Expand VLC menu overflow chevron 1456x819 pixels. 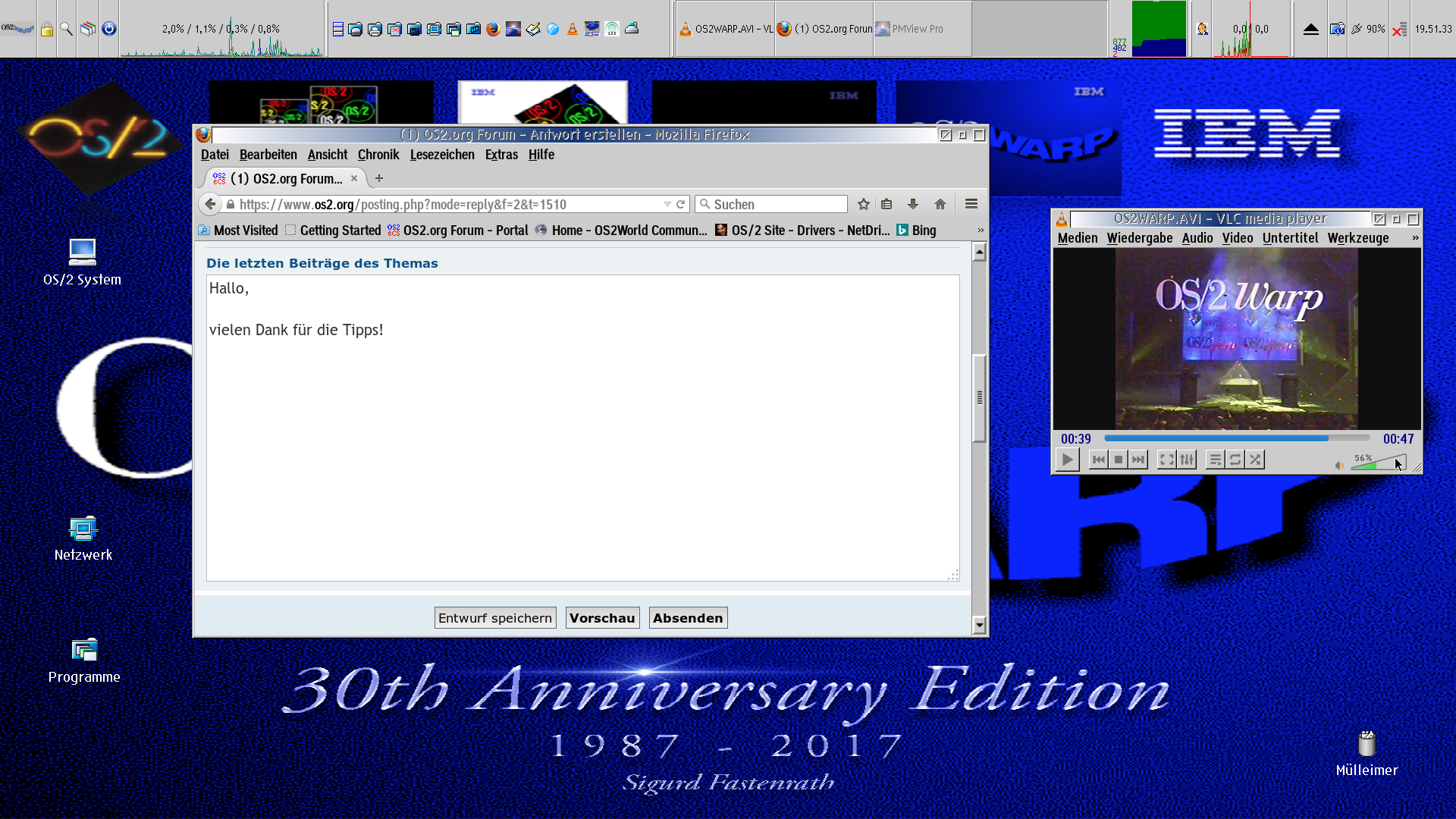pyautogui.click(x=1415, y=238)
